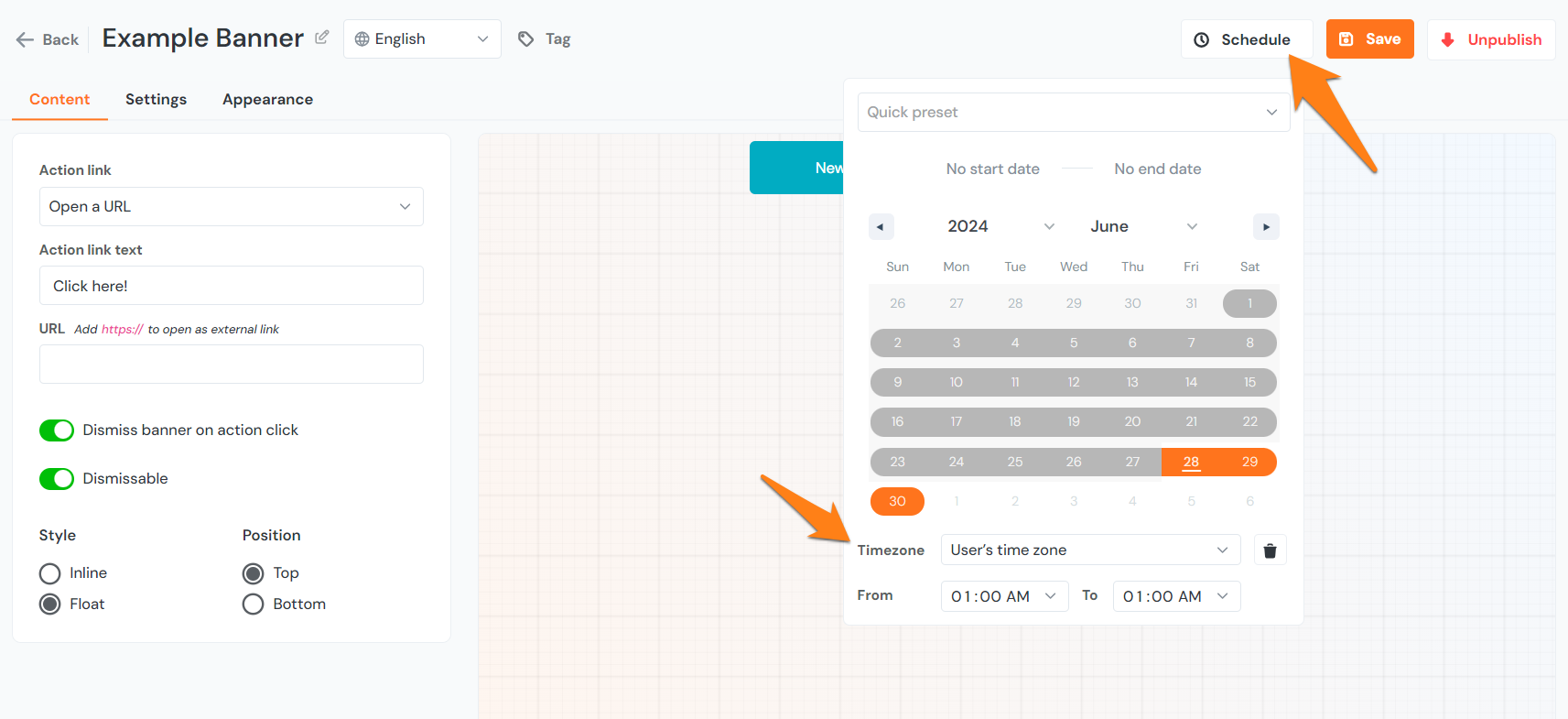Save the banner
Image resolution: width=1568 pixels, height=719 pixels.
pyautogui.click(x=1369, y=39)
